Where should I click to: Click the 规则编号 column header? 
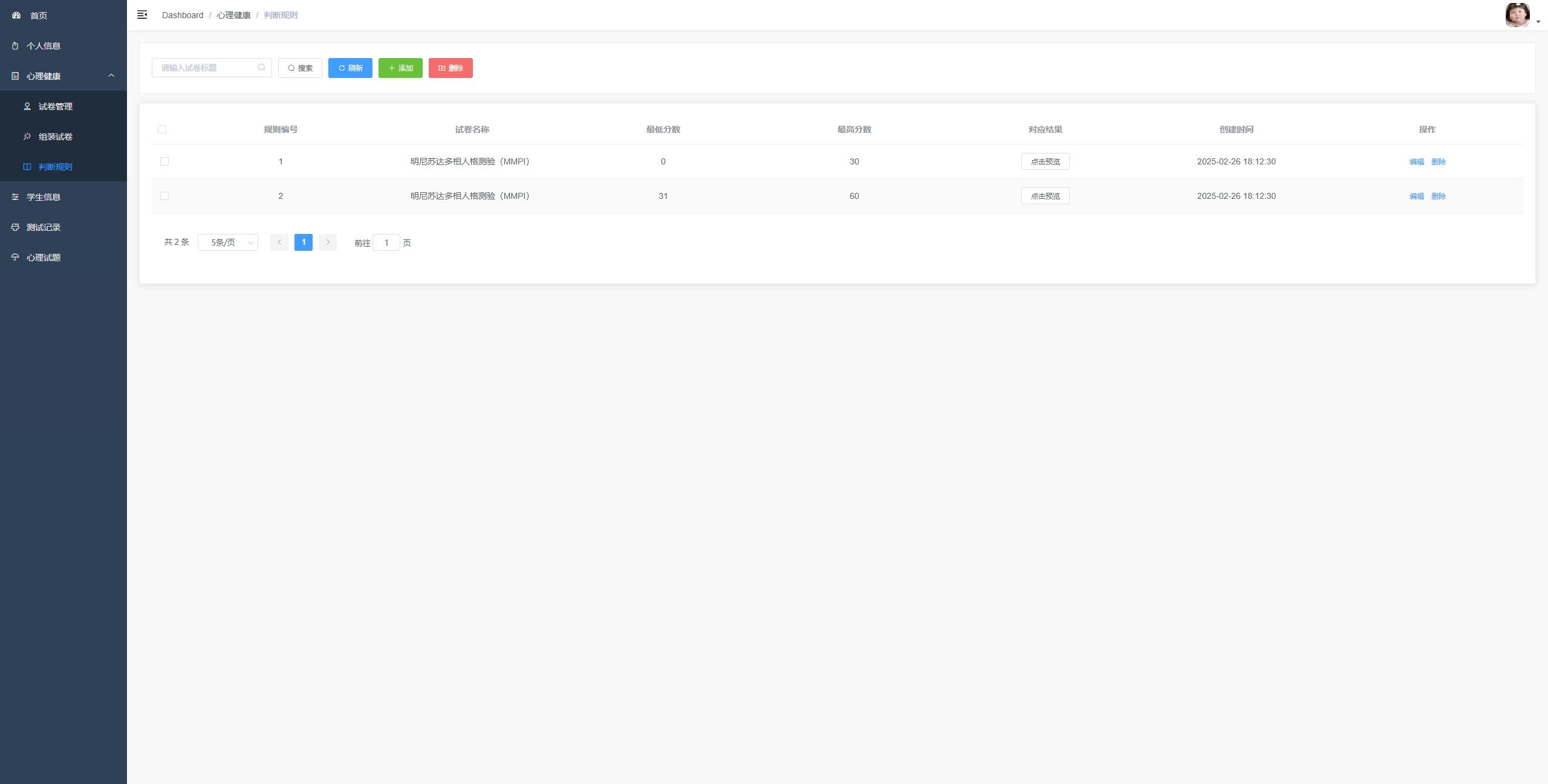pyautogui.click(x=281, y=129)
